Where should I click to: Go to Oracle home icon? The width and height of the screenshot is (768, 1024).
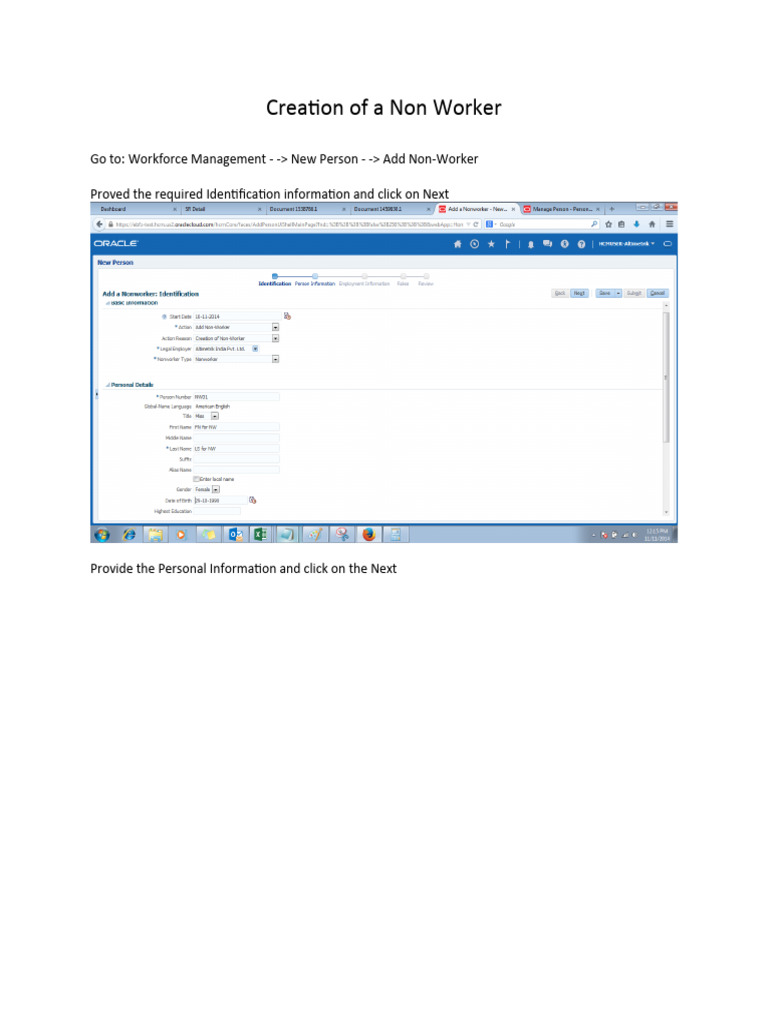pyautogui.click(x=457, y=244)
